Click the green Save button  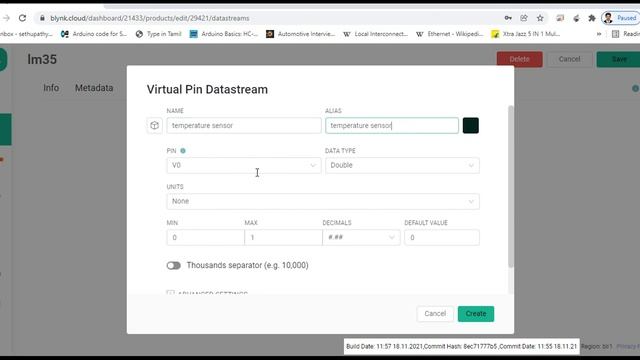coord(619,59)
